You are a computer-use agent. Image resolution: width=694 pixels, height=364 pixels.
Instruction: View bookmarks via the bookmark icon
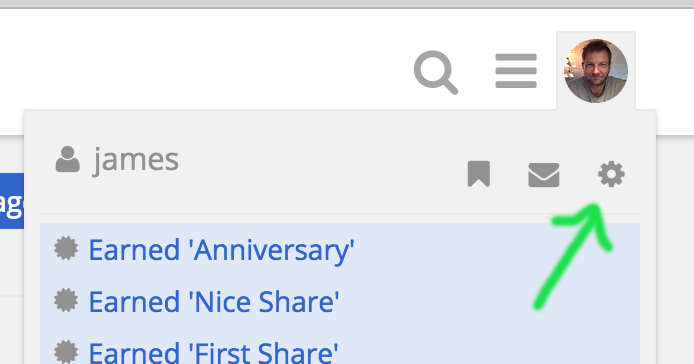point(479,174)
